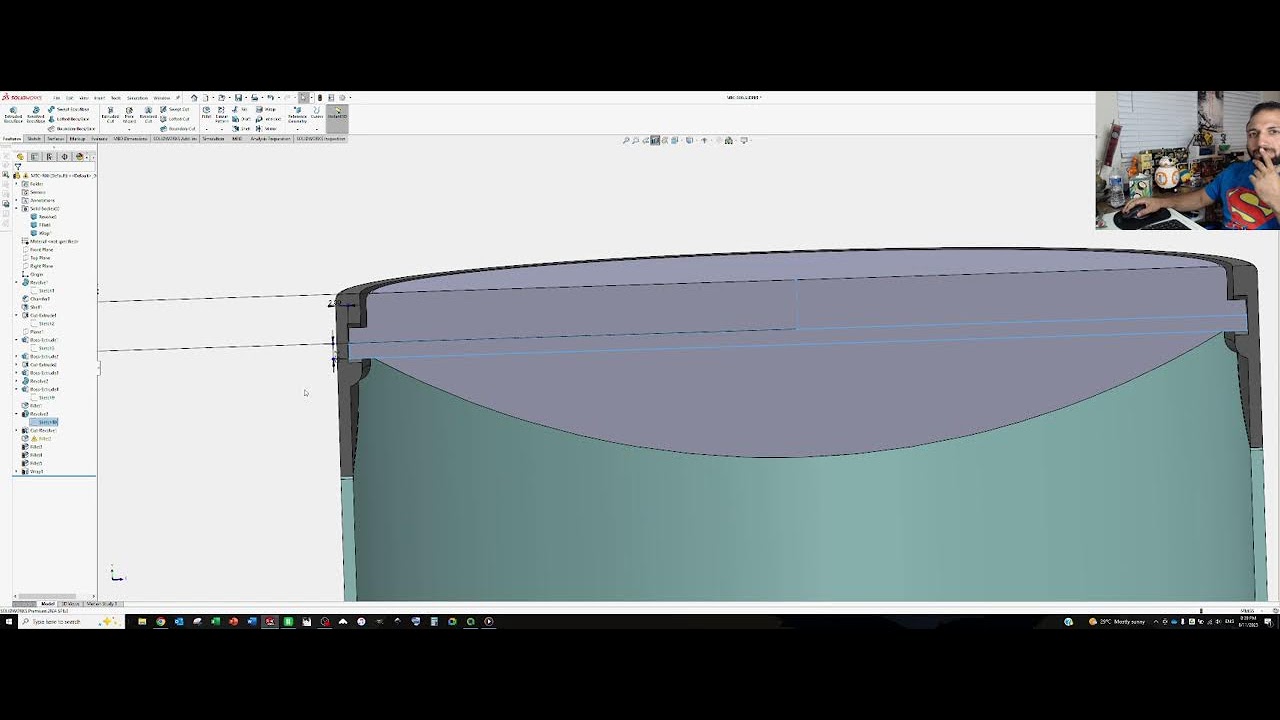Image resolution: width=1280 pixels, height=720 pixels.
Task: Collapse the Revolve3 feature node
Action: (x=17, y=414)
